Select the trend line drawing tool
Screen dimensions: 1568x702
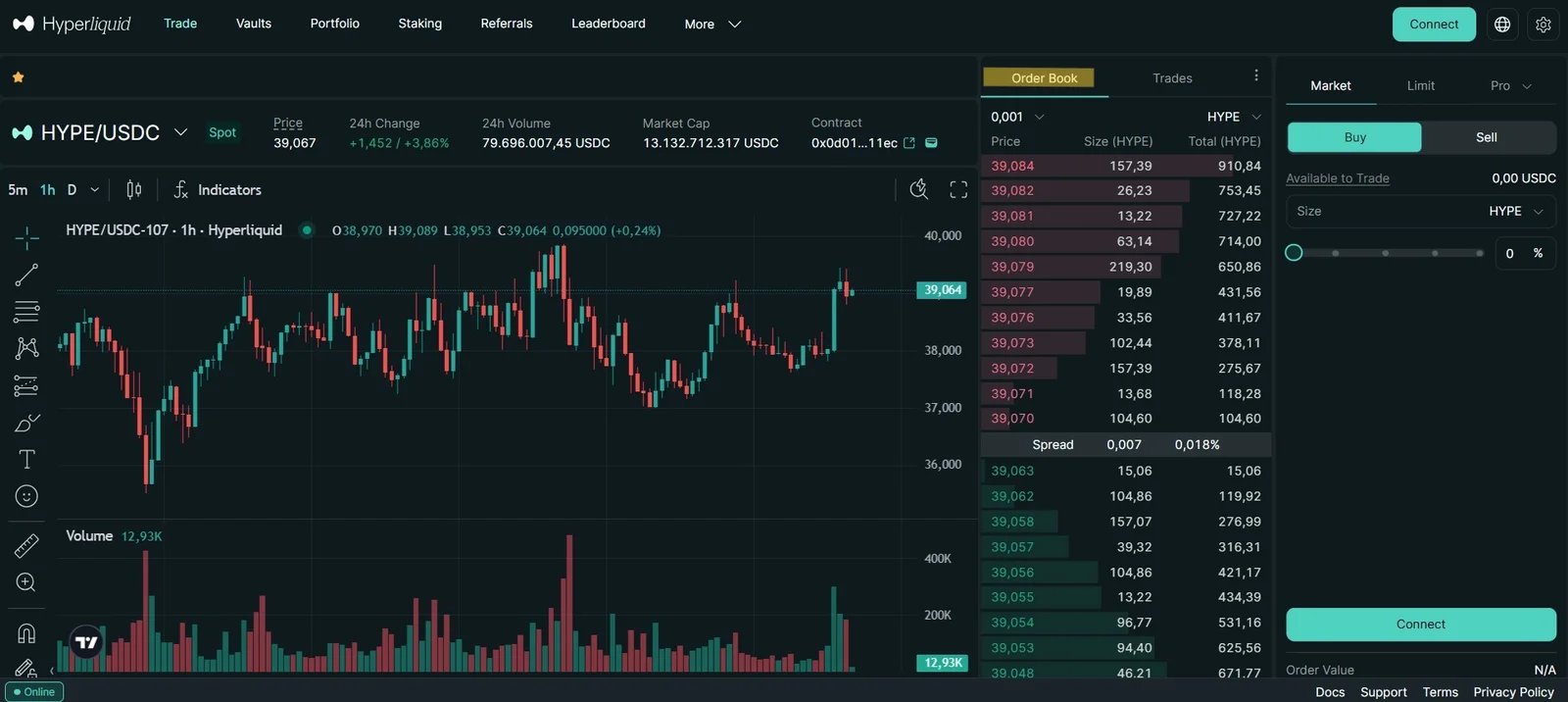tap(26, 275)
